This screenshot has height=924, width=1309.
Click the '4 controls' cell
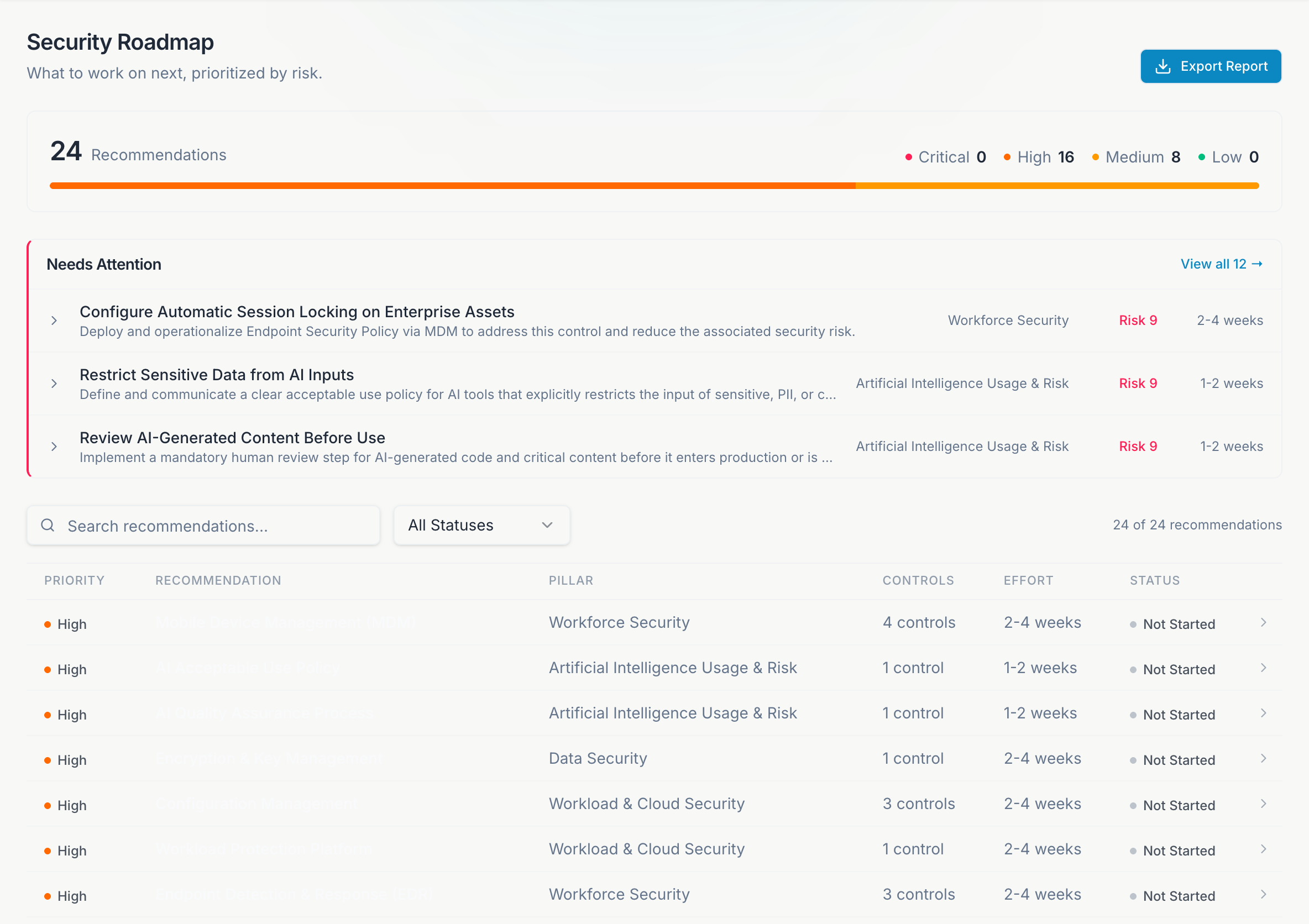click(x=919, y=622)
